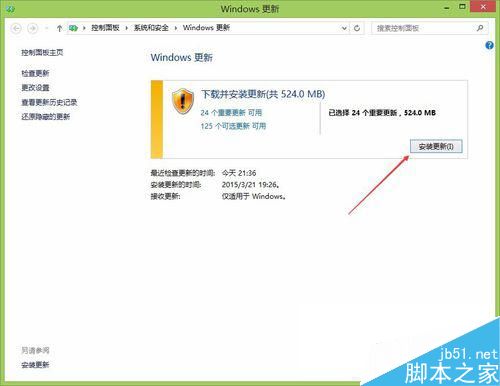The image size is (500, 386).
Task: Maximize the Windows 更新 window
Action: pos(462,7)
